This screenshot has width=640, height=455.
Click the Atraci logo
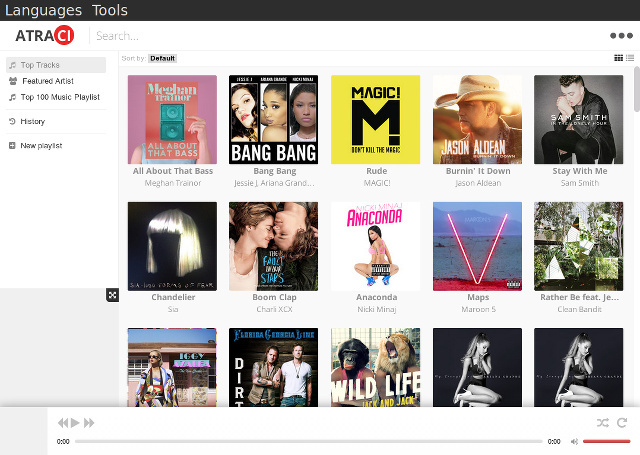pyautogui.click(x=45, y=35)
